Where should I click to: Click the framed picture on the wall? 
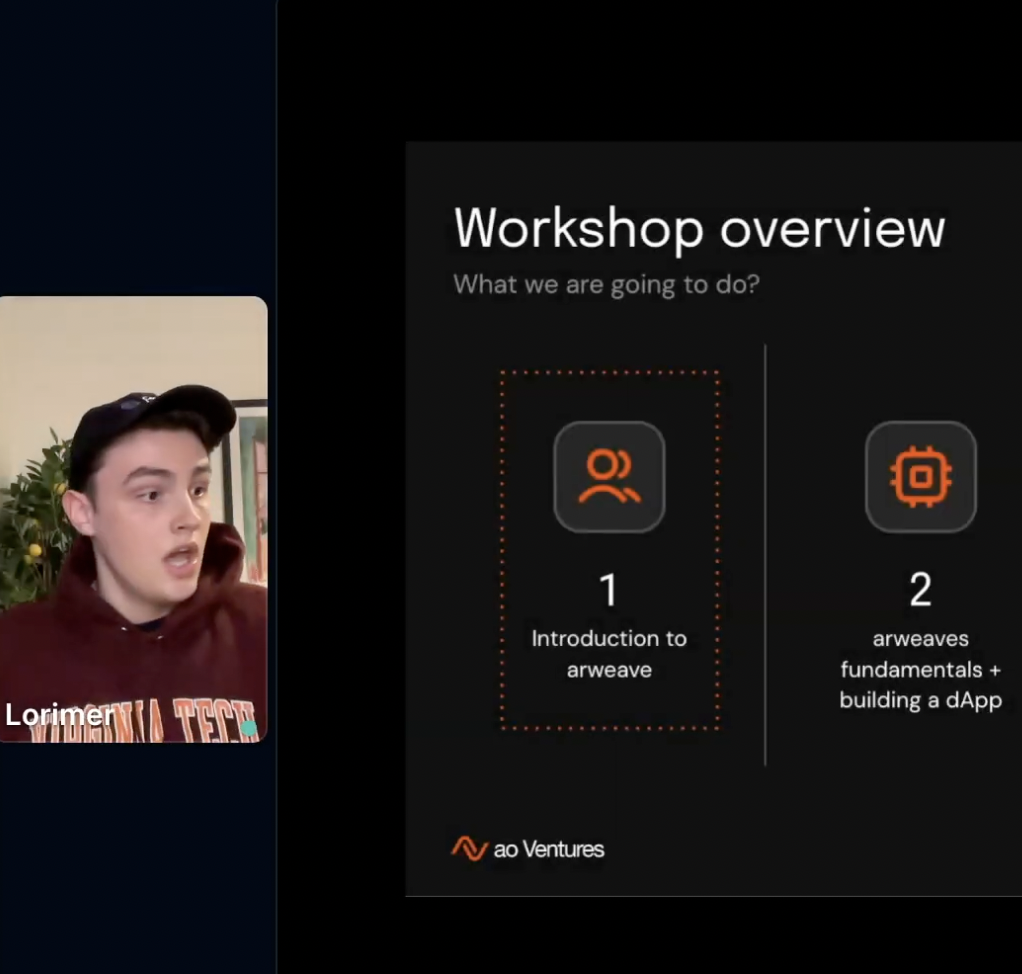[250, 480]
